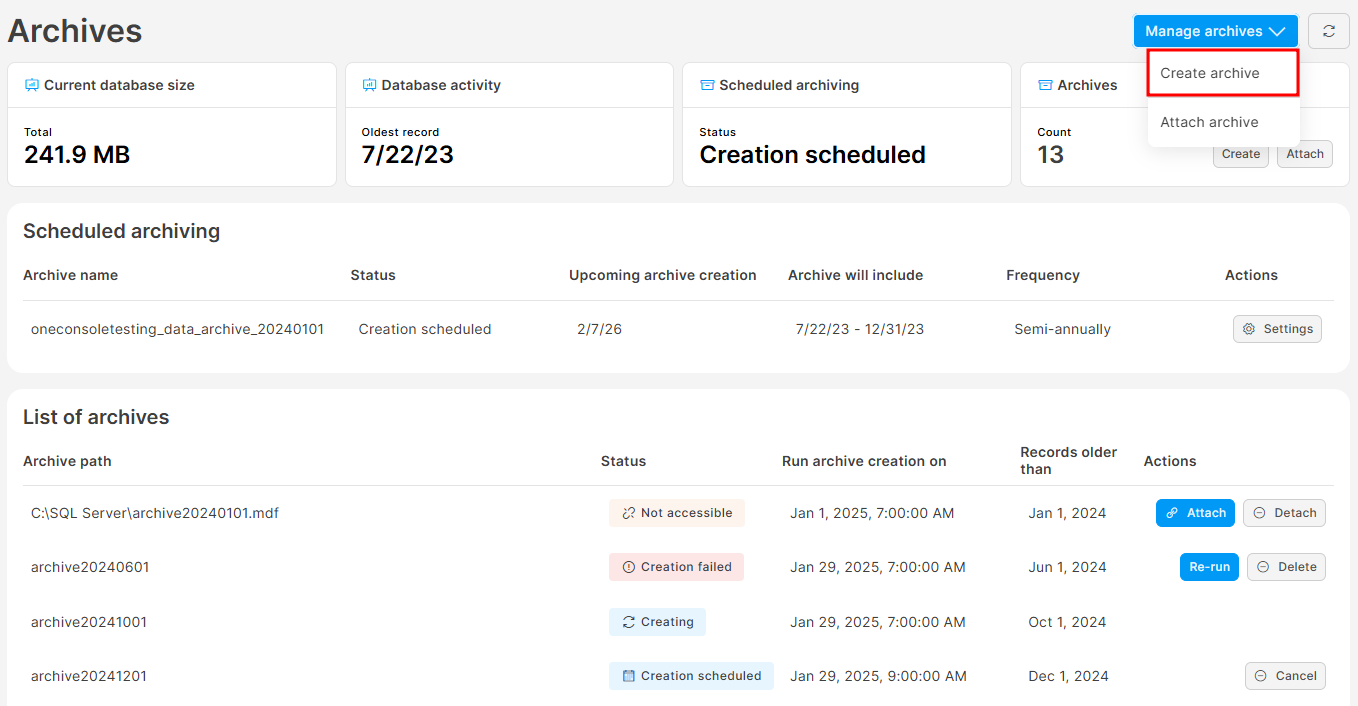Click the Database activity card icon

pos(369,85)
